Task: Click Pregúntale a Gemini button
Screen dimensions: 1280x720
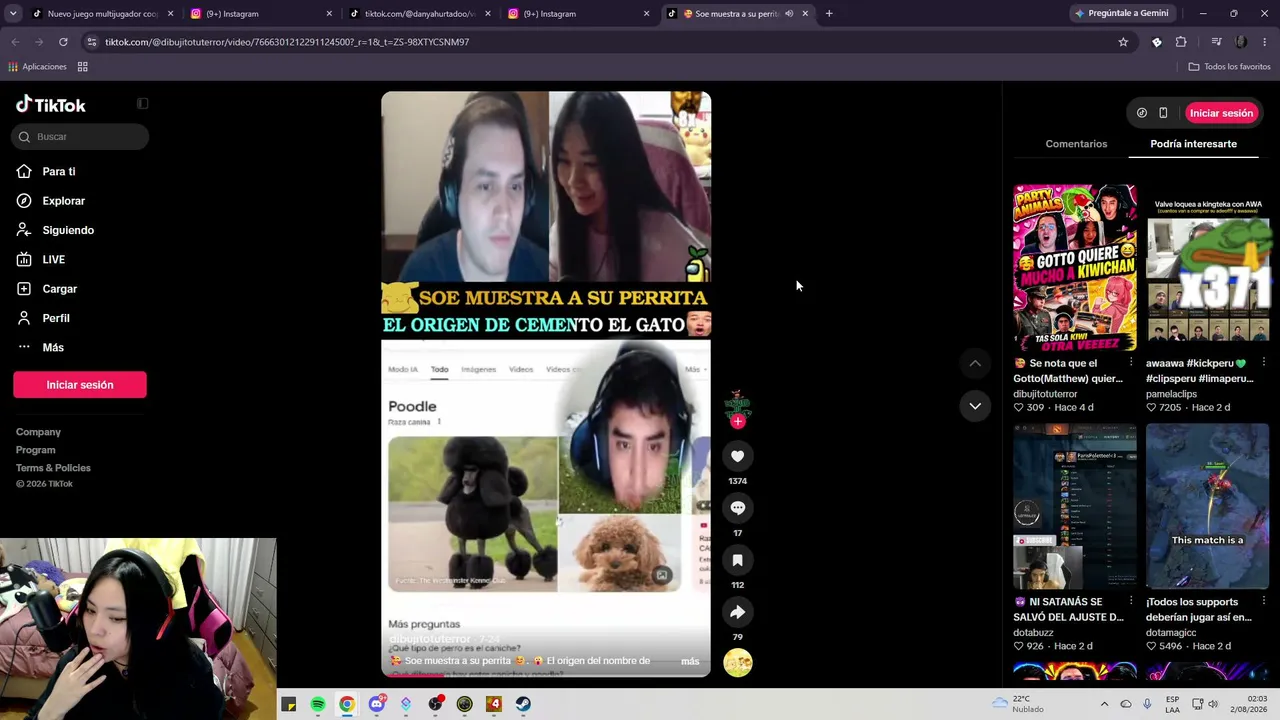Action: tap(1122, 14)
